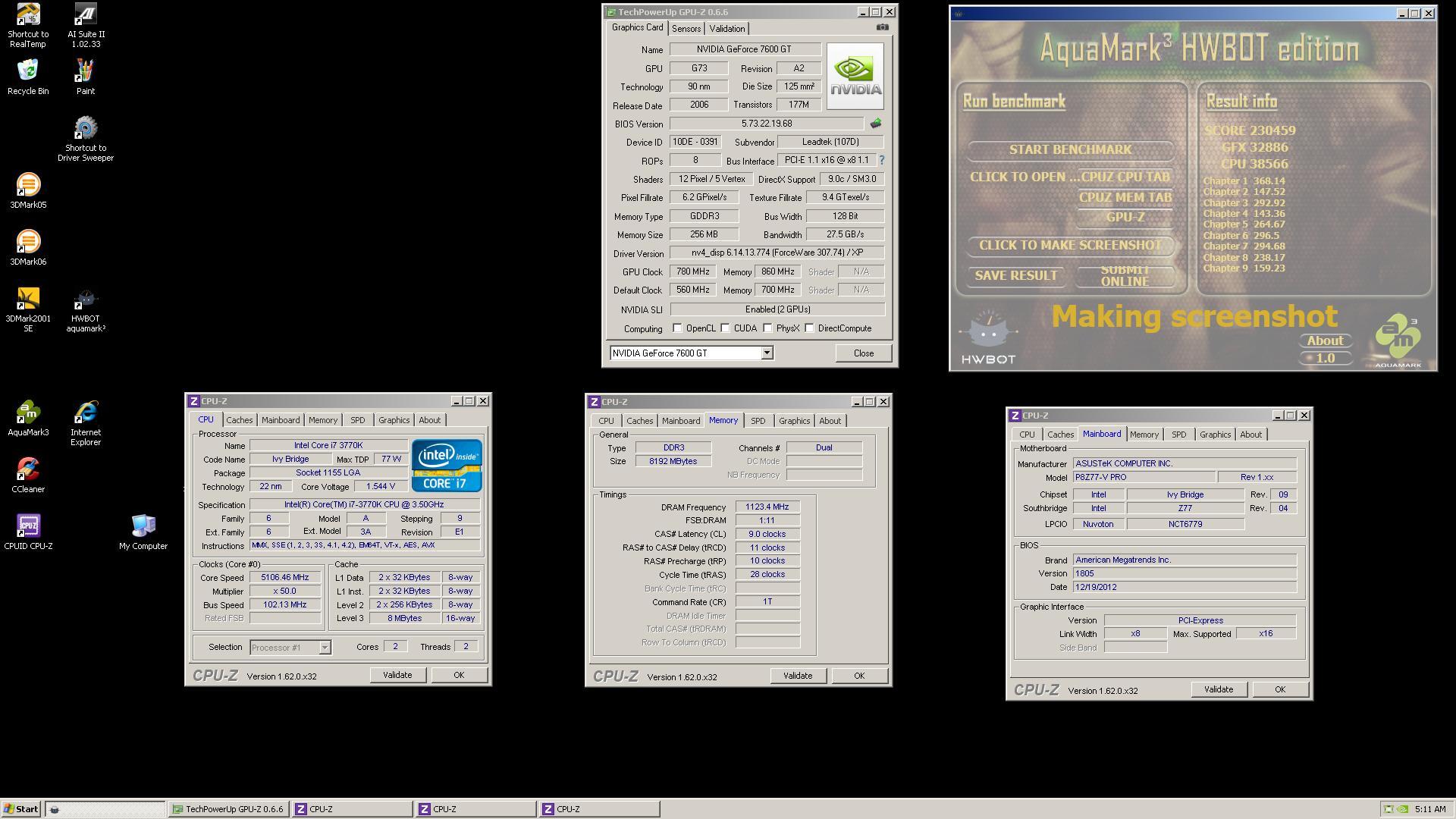Click GPU-Z screenshot camera icon

[883, 27]
